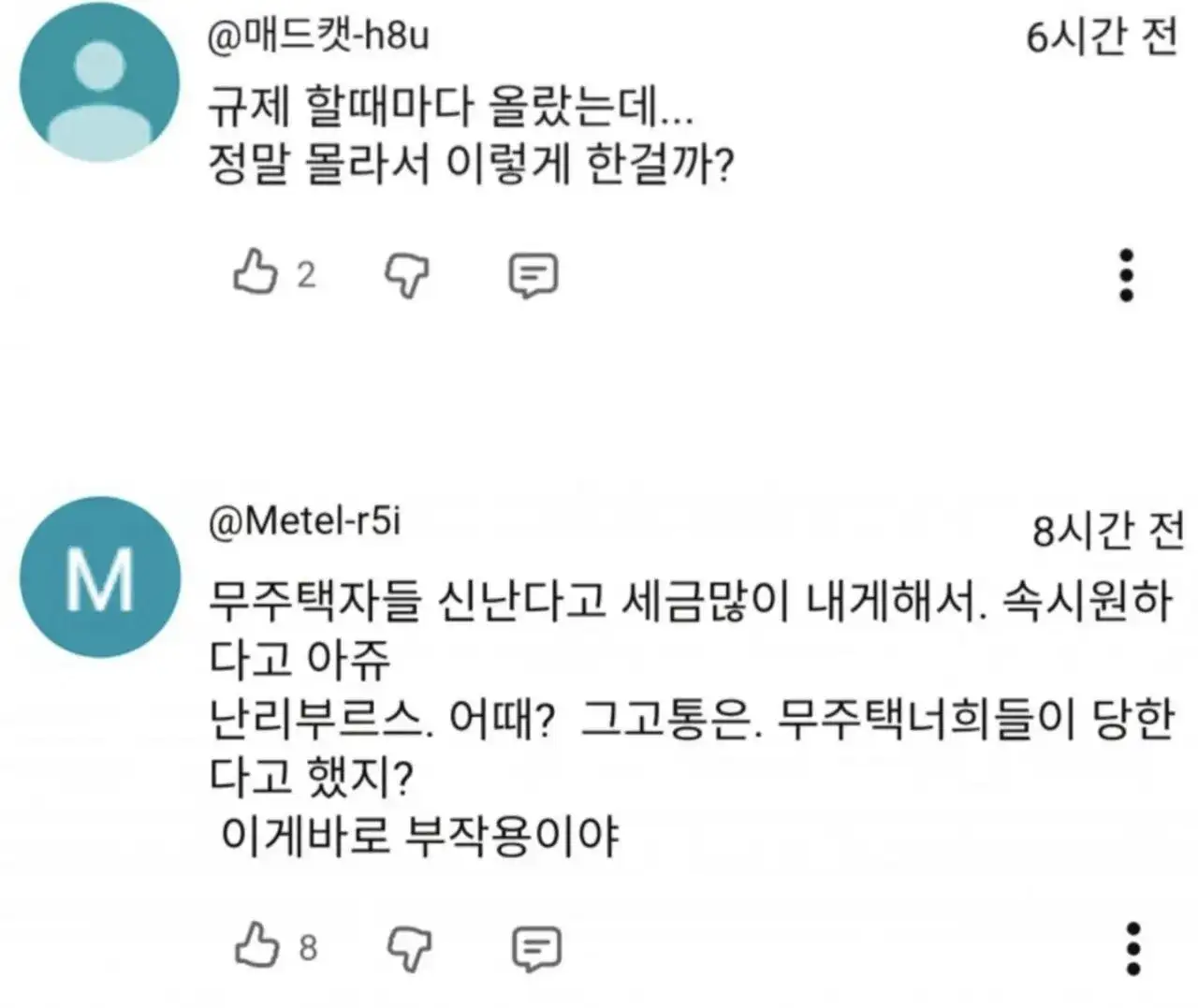Click the line 이게바로 부작용이야
The width and height of the screenshot is (1198, 1008).
(x=419, y=835)
